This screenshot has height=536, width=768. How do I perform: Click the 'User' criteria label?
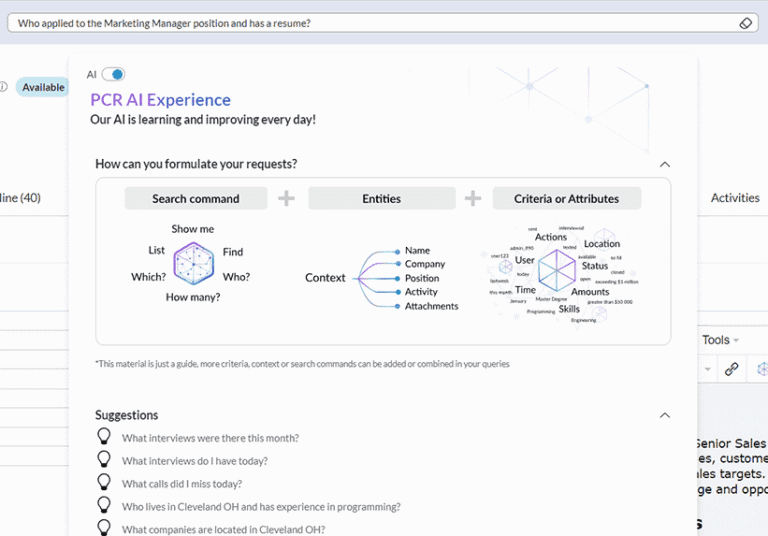tap(525, 260)
